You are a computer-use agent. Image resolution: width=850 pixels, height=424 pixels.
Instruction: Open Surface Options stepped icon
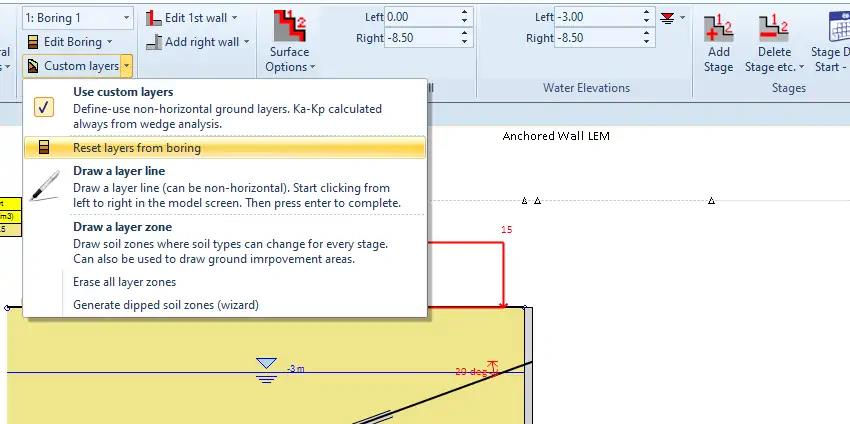click(x=289, y=26)
